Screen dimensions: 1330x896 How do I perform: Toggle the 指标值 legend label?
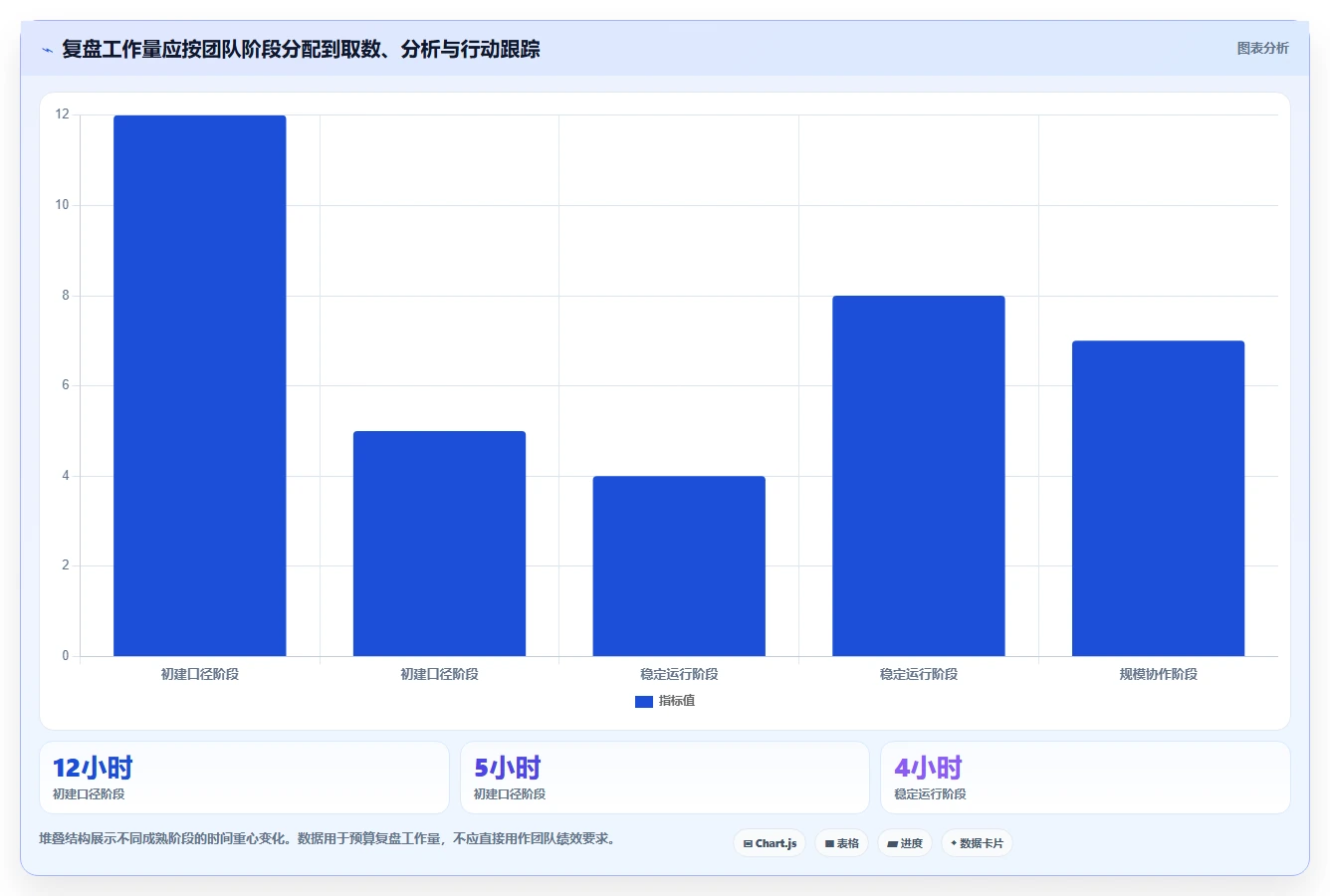tap(677, 701)
